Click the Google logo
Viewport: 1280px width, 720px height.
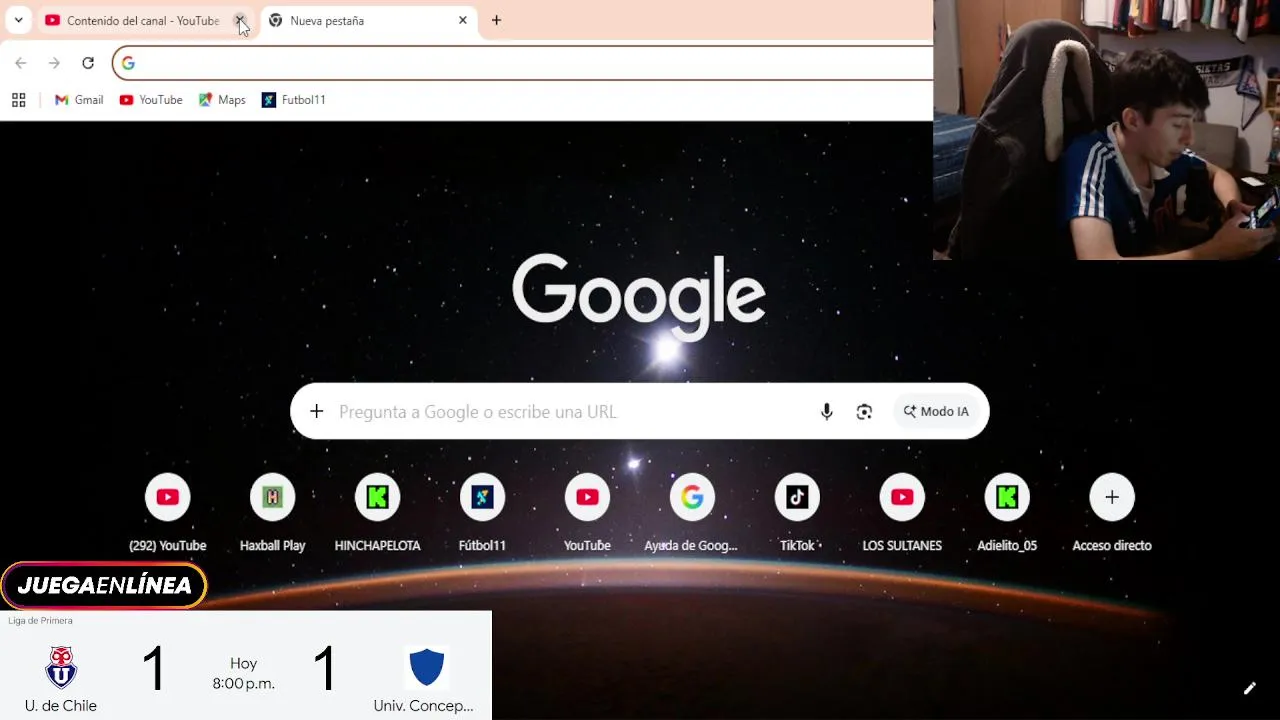(x=639, y=297)
